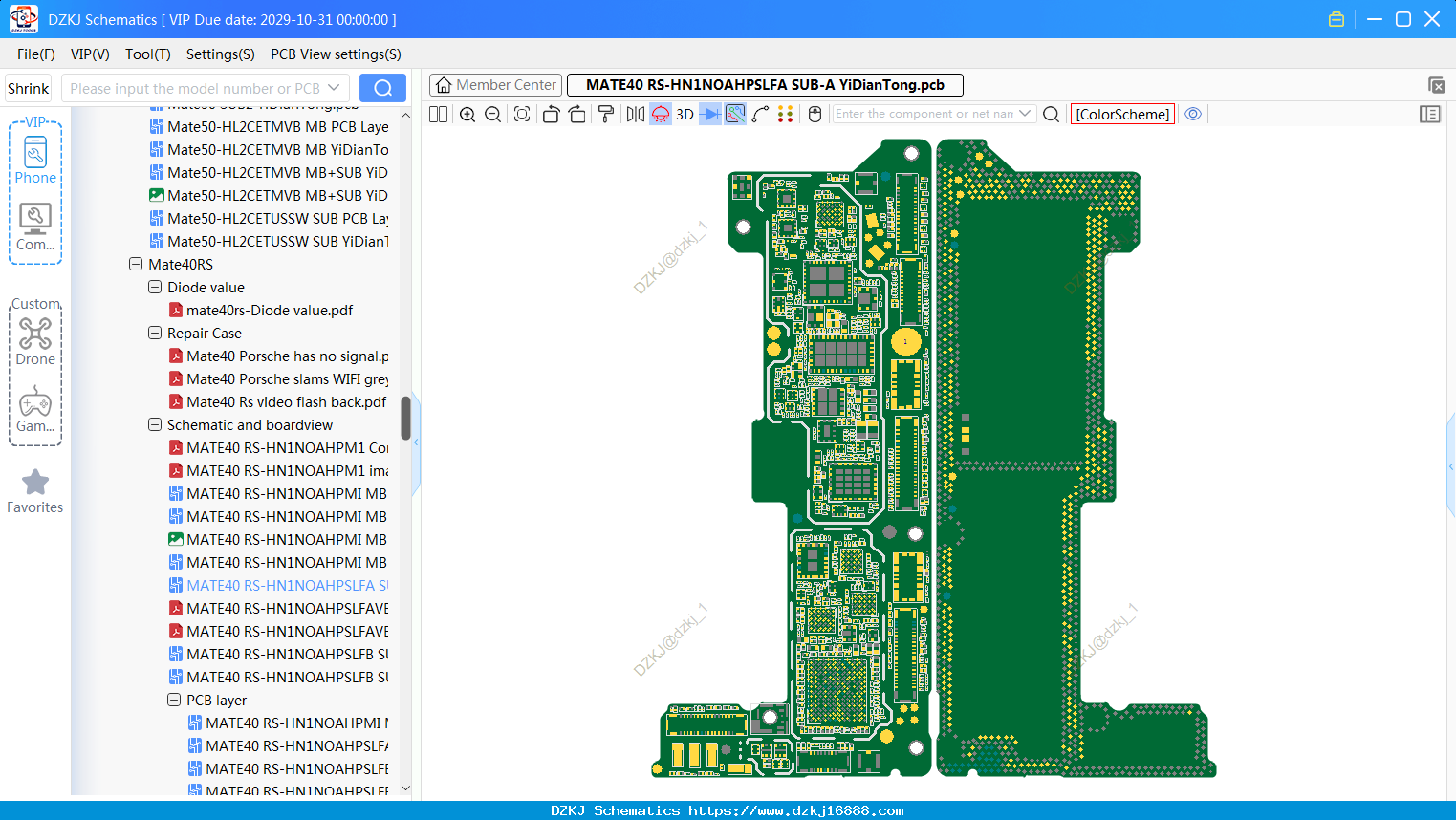Screen dimensions: 1456x820
Task: Open the Tool(T) menu
Action: [148, 54]
